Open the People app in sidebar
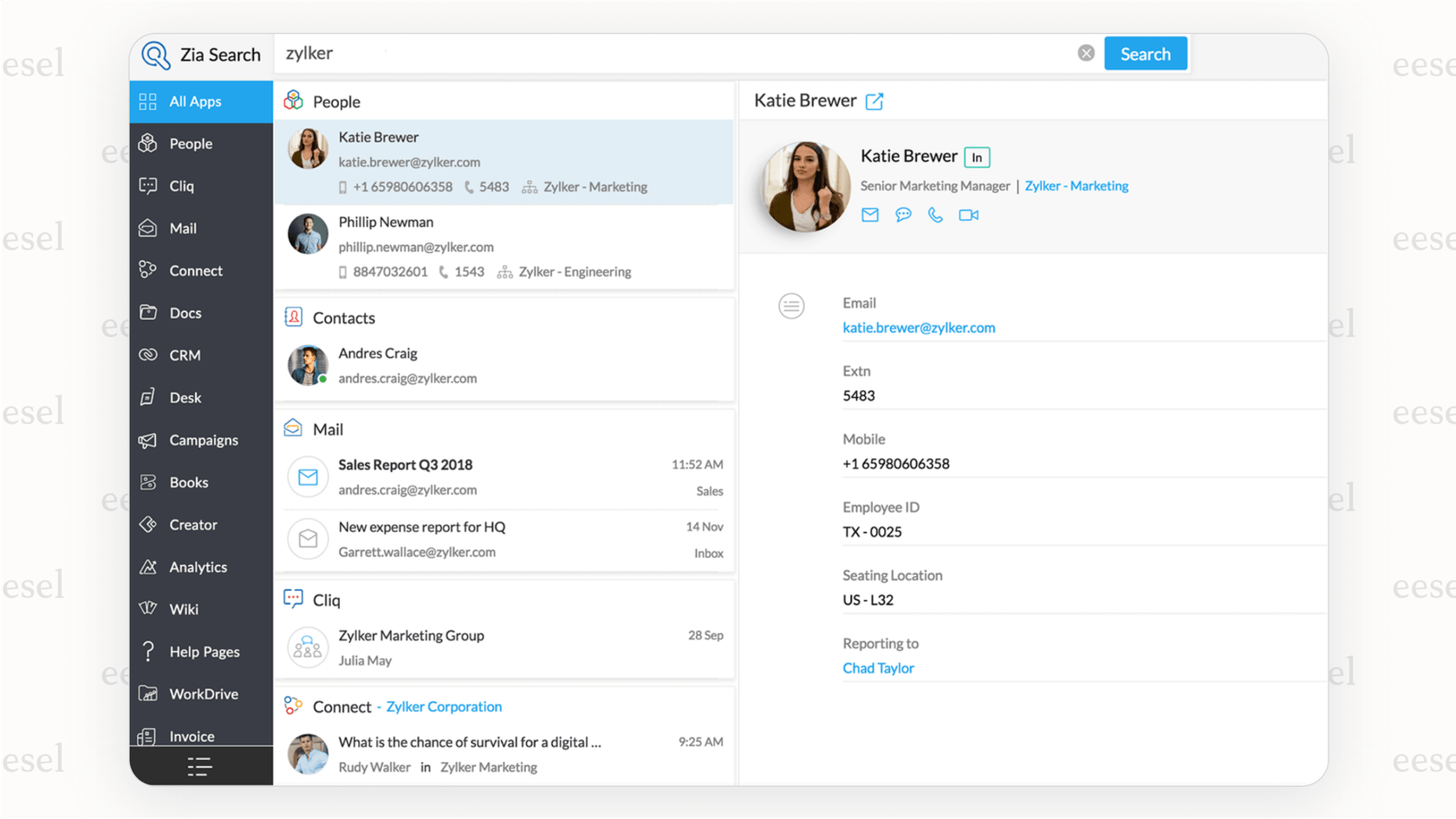This screenshot has height=819, width=1456. coord(191,143)
